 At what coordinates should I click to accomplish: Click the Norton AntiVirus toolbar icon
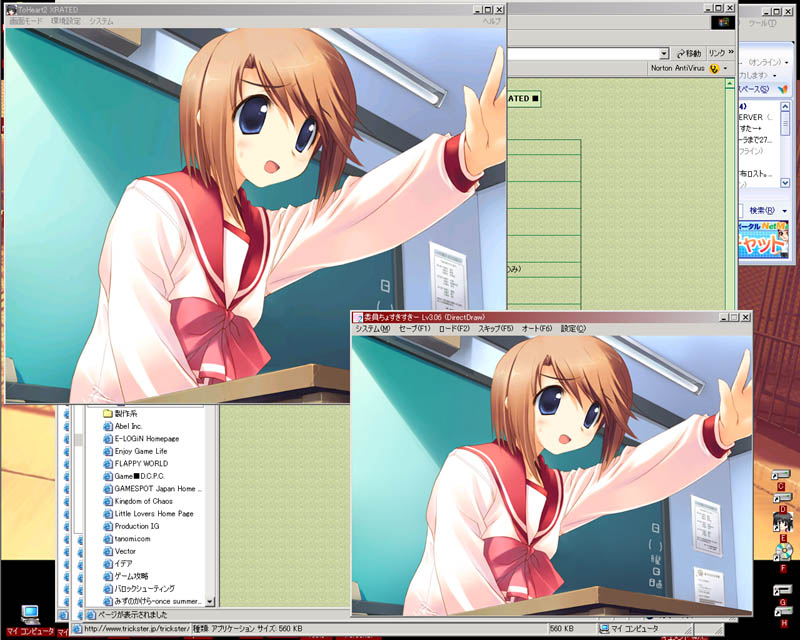point(714,68)
